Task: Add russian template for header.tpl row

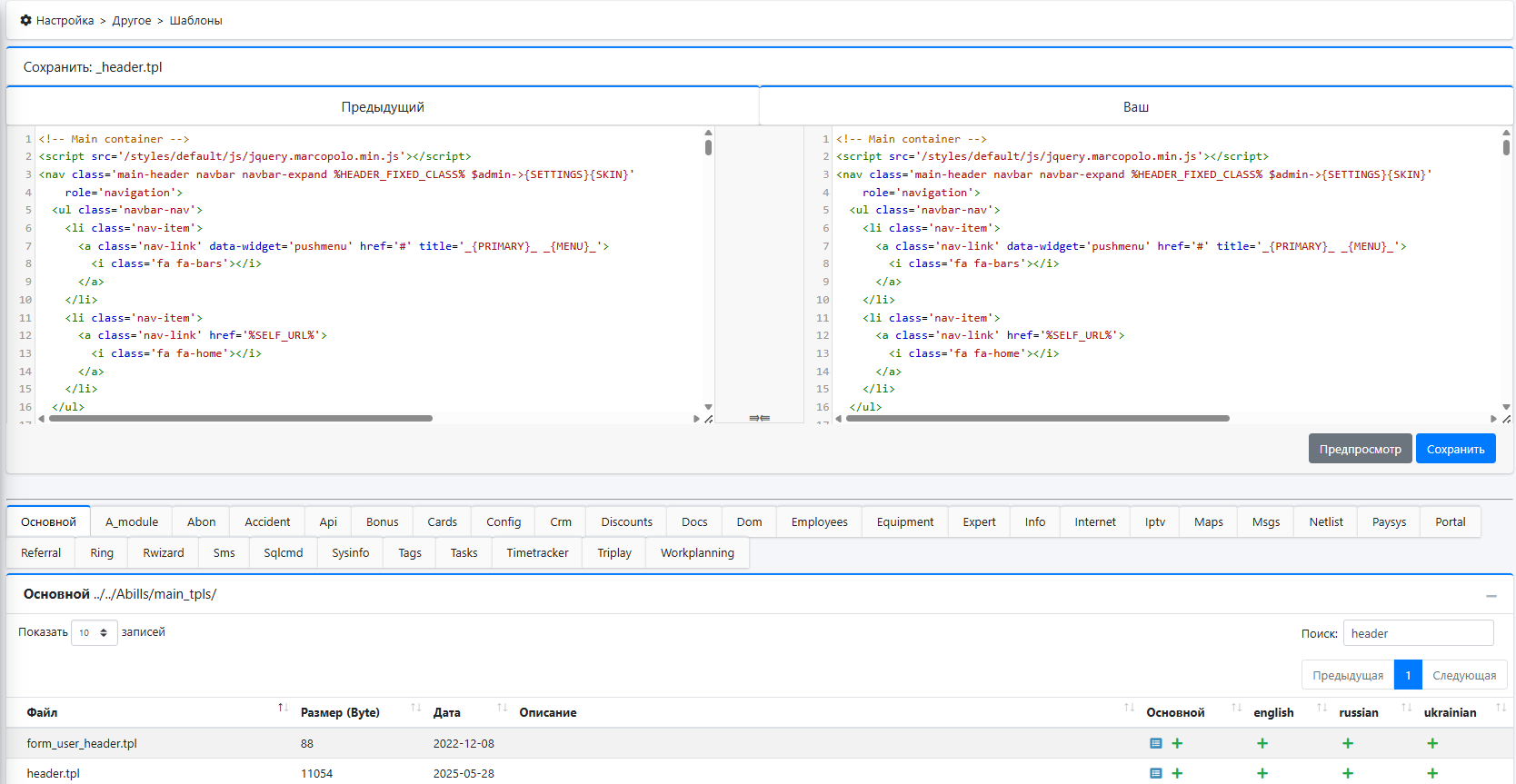Action: coord(1348,773)
